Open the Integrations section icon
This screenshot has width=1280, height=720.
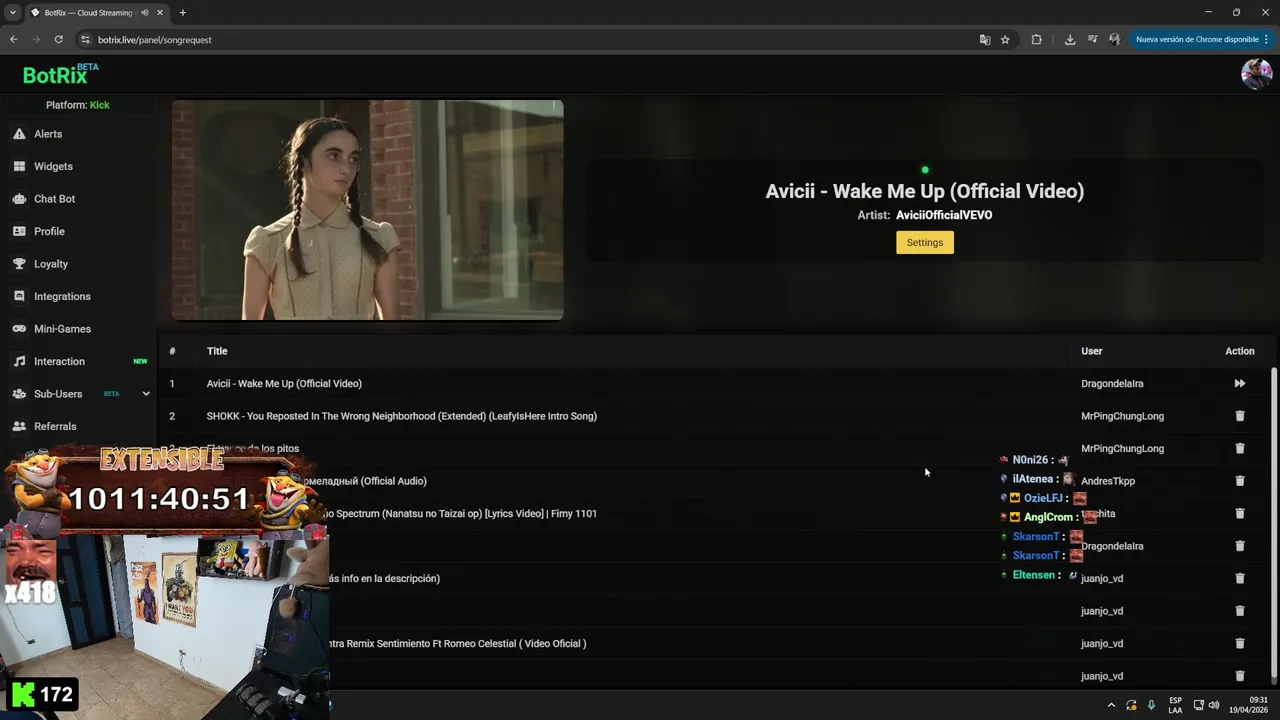(19, 296)
